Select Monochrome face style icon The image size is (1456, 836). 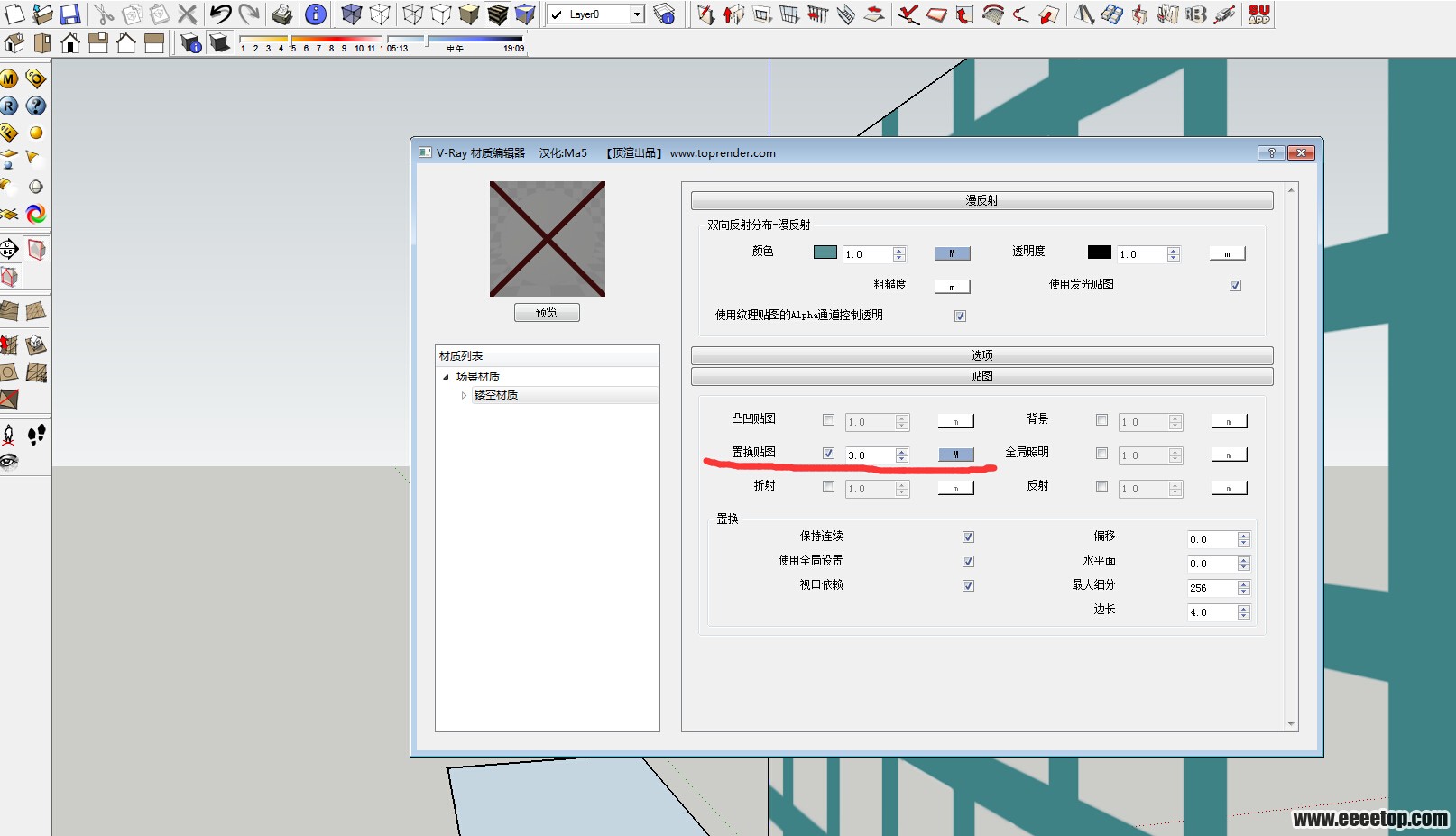pos(525,14)
